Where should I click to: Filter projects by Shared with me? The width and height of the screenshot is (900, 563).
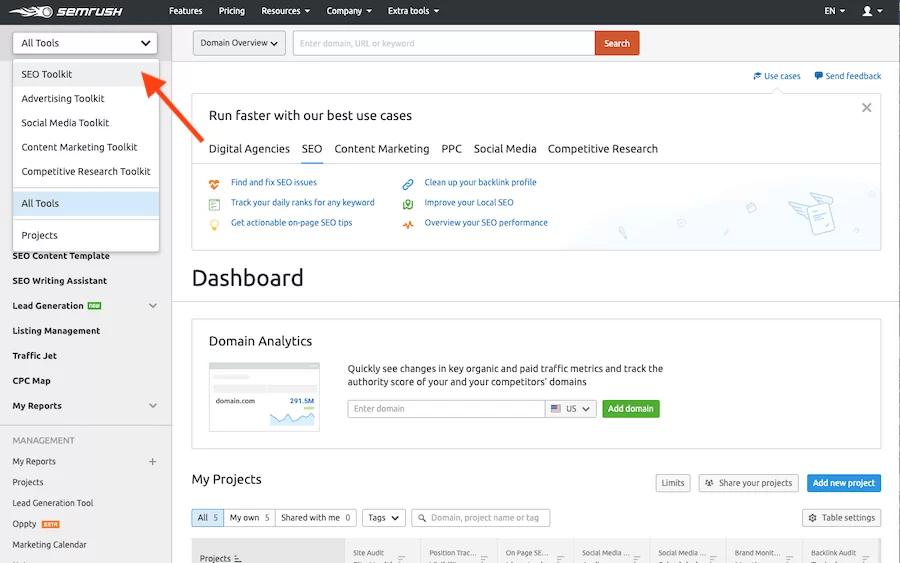[x=316, y=518]
